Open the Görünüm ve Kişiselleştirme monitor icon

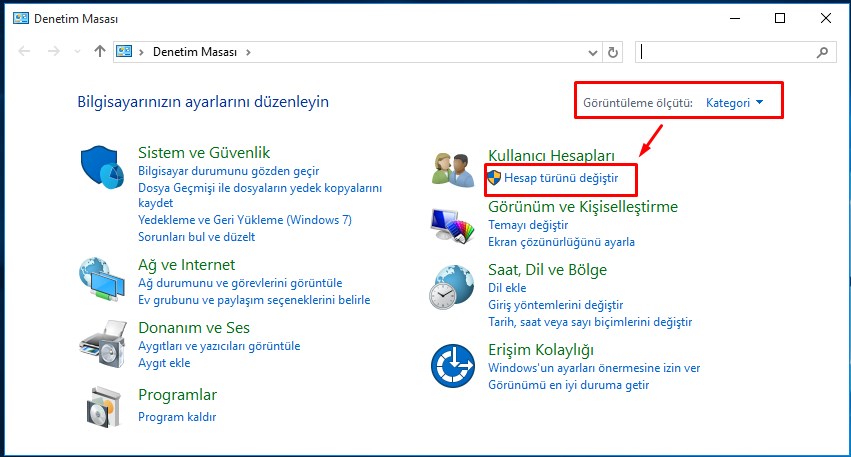(x=452, y=226)
